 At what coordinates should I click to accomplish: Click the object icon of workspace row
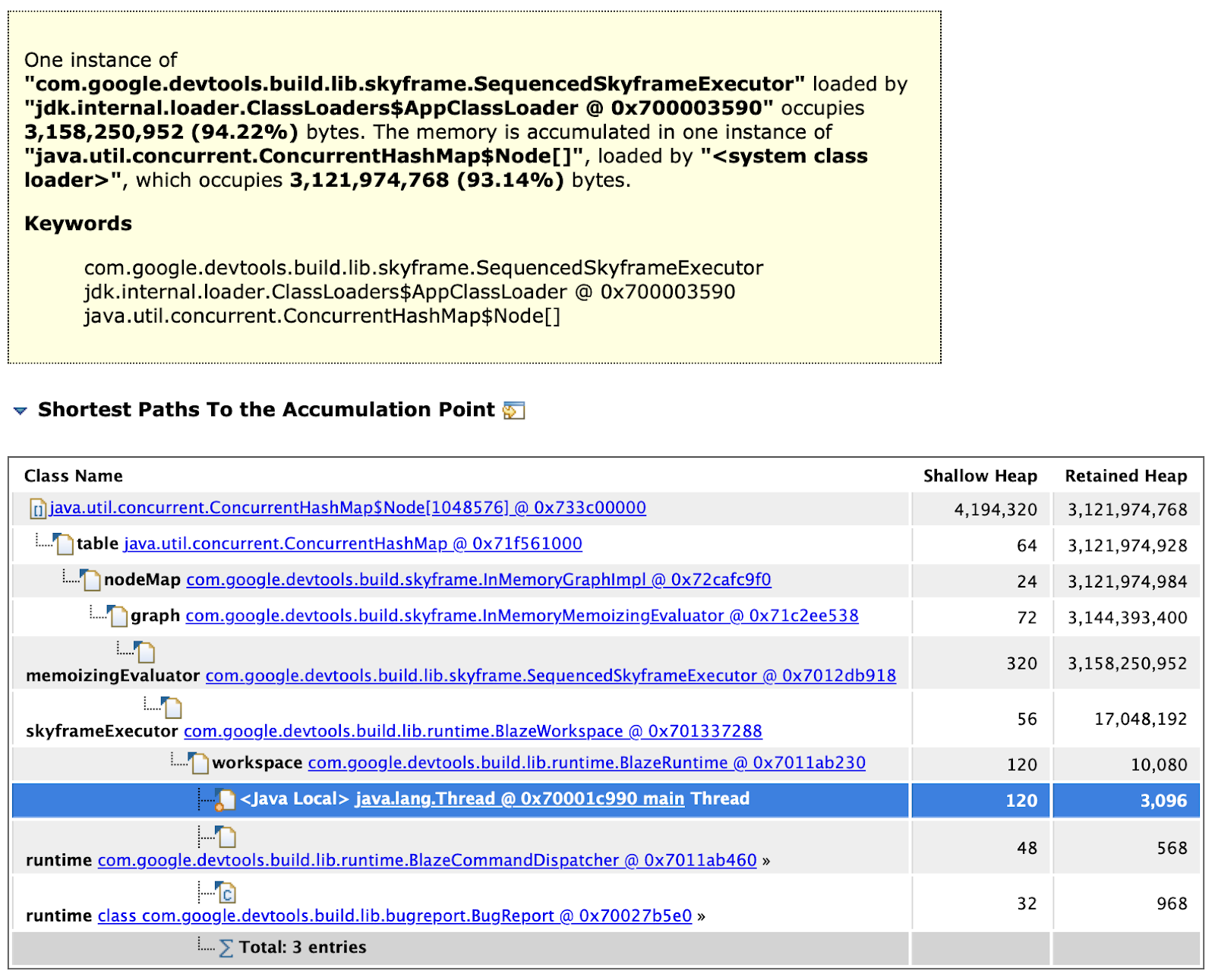click(199, 762)
